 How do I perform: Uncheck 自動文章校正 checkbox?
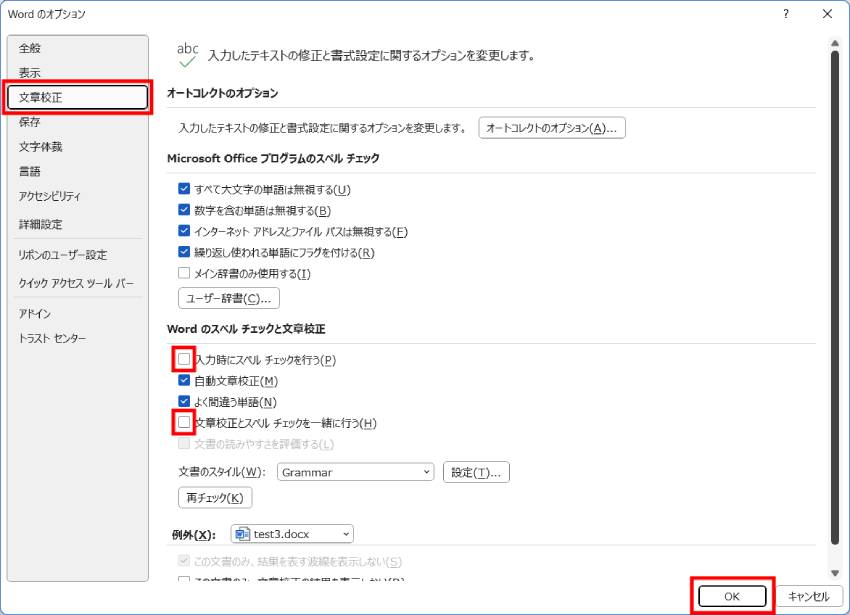(184, 381)
